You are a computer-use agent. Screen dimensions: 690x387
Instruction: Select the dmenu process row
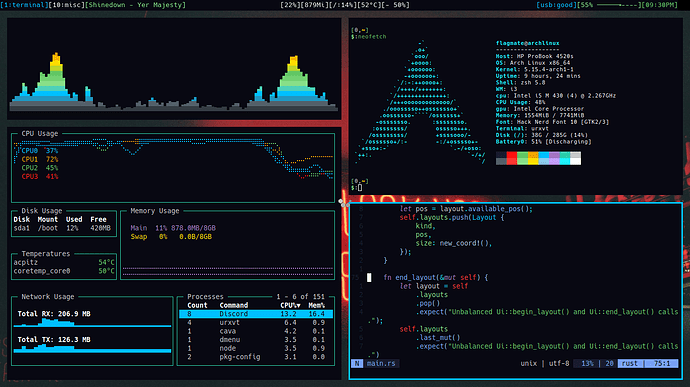256,339
